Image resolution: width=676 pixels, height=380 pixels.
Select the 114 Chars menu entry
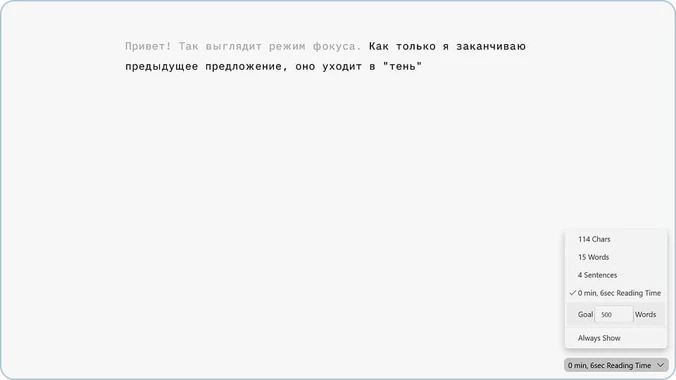[x=615, y=239]
